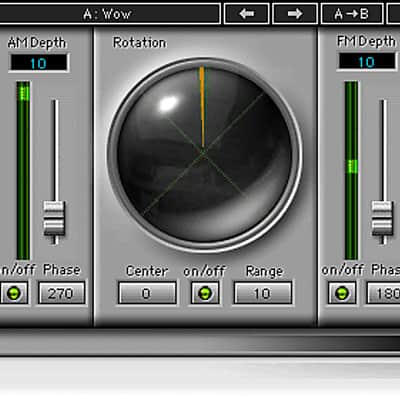Screen dimensions: 400x400
Task: Load the previous preset with left arrow
Action: pos(247,14)
